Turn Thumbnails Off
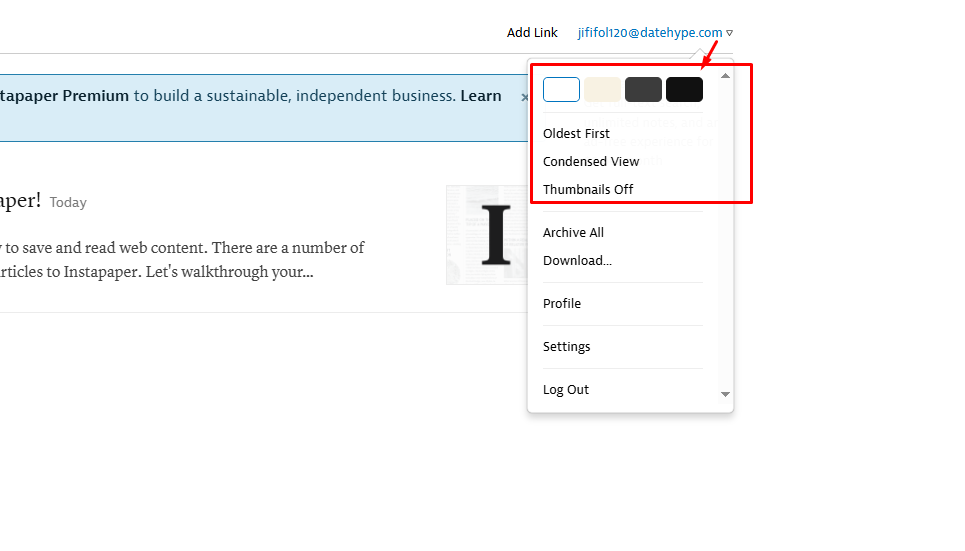The height and width of the screenshot is (551, 965). tap(588, 189)
